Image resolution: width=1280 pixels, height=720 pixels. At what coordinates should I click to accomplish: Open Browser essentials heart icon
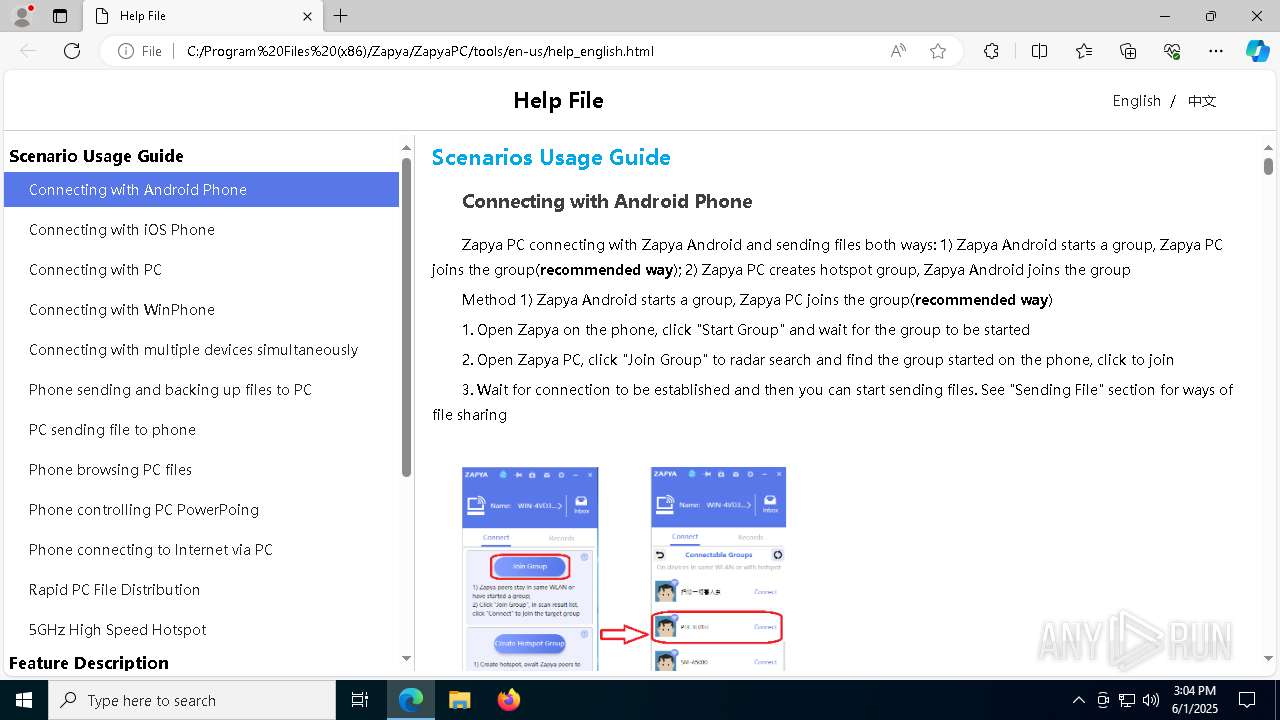pos(1172,51)
